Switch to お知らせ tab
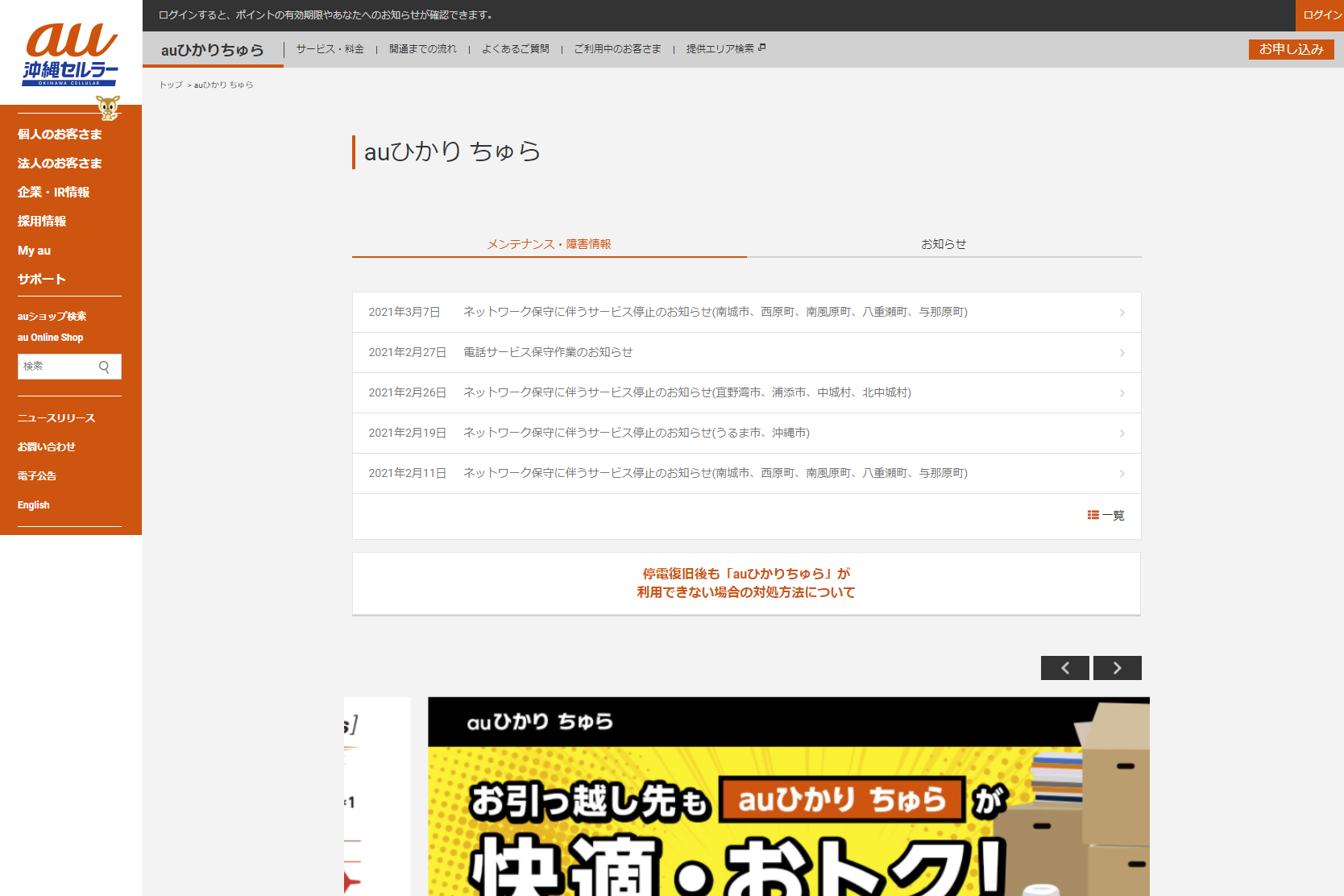This screenshot has height=896, width=1344. coord(944,243)
